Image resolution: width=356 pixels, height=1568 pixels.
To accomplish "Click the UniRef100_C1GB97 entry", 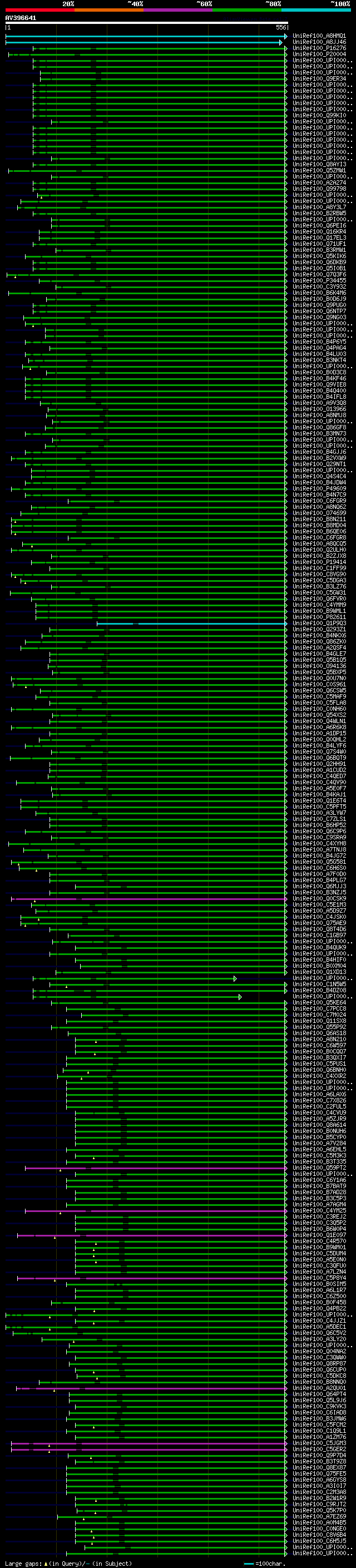I will [x=319, y=936].
